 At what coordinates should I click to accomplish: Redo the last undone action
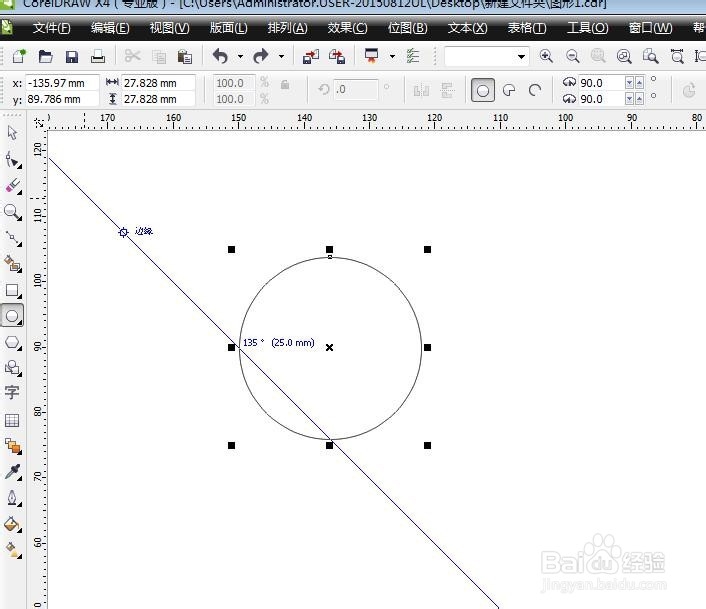261,56
